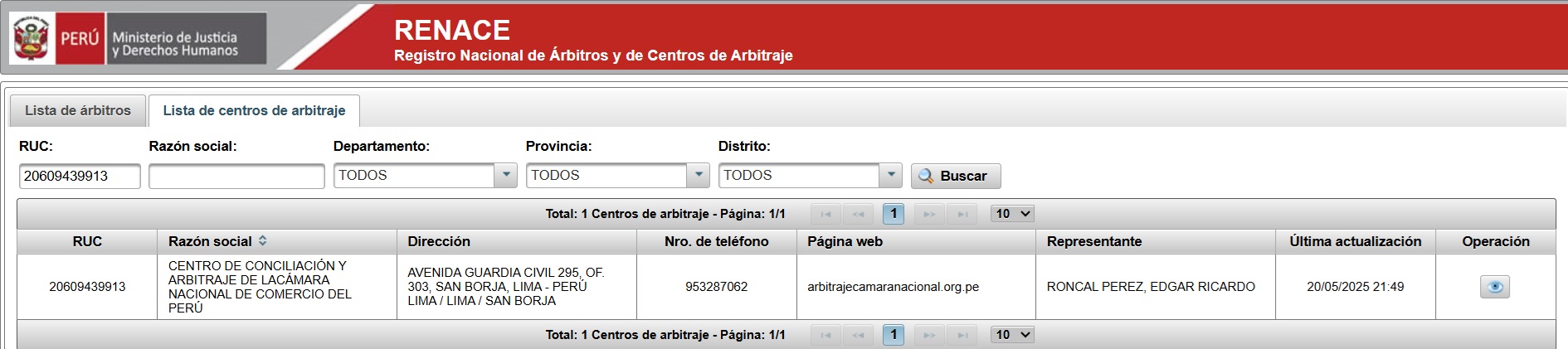Click the Operación column header
The image size is (1568, 349).
(1496, 241)
